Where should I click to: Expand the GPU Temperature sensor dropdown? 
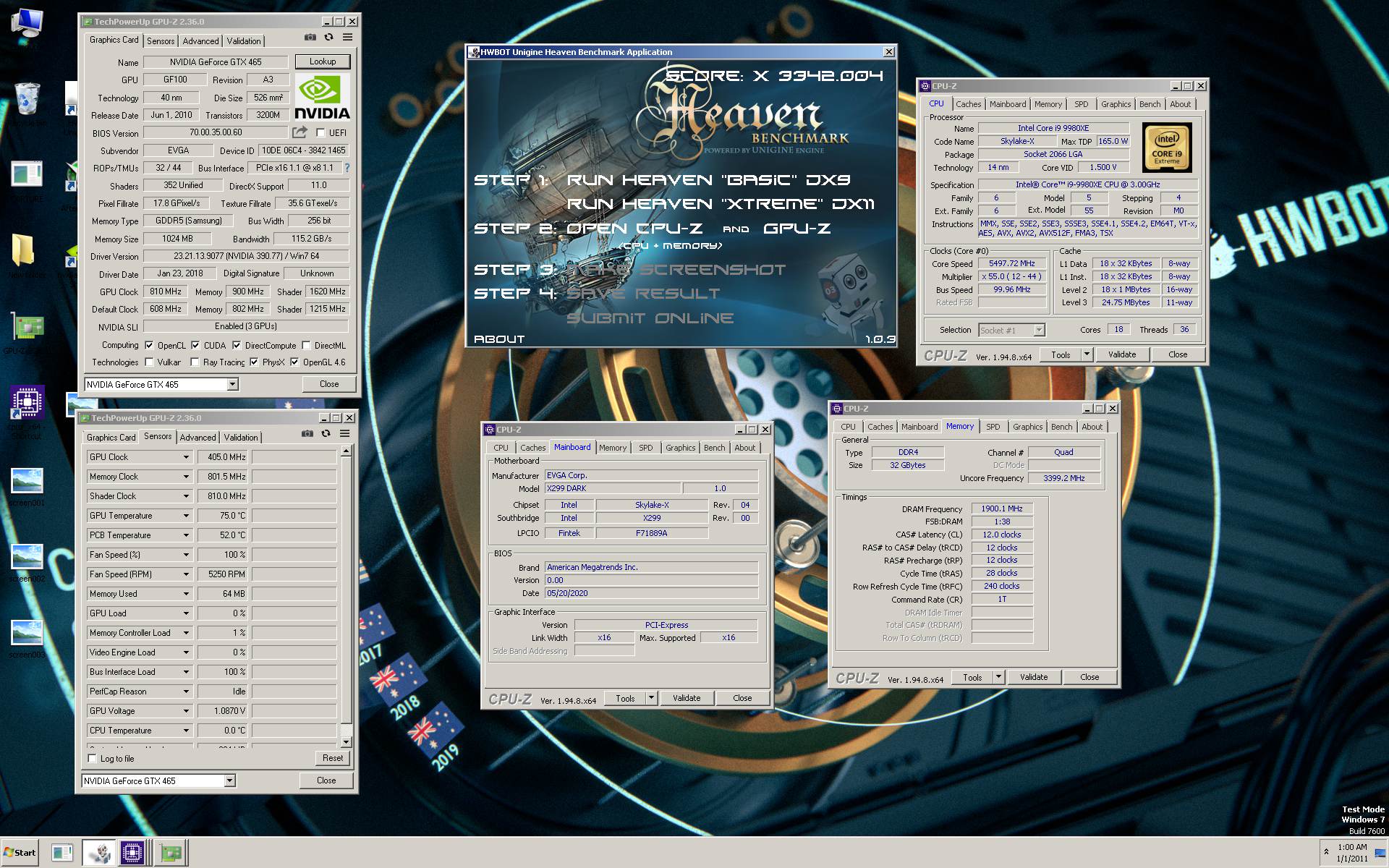pyautogui.click(x=186, y=516)
